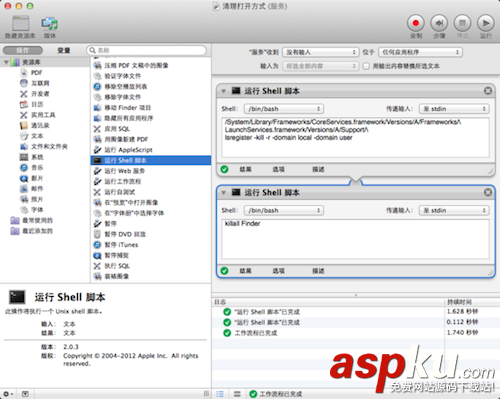
Task: Select the 移动 Finder 项目 action
Action: [151, 108]
